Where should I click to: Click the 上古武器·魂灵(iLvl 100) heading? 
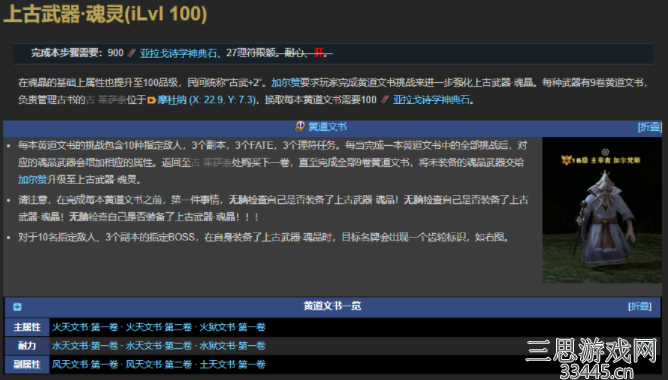click(x=105, y=14)
